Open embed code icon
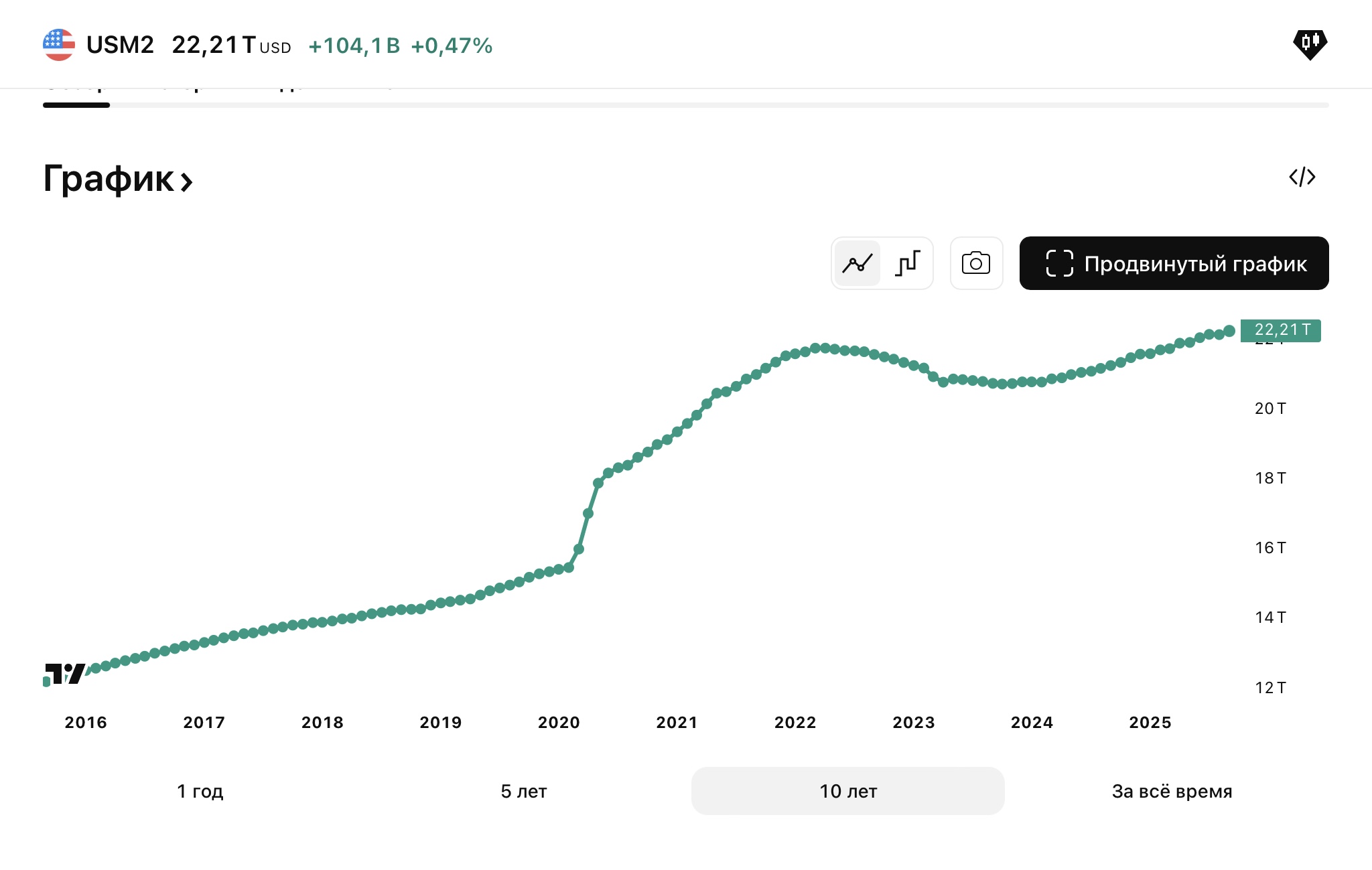The width and height of the screenshot is (1372, 870). coord(1302,177)
